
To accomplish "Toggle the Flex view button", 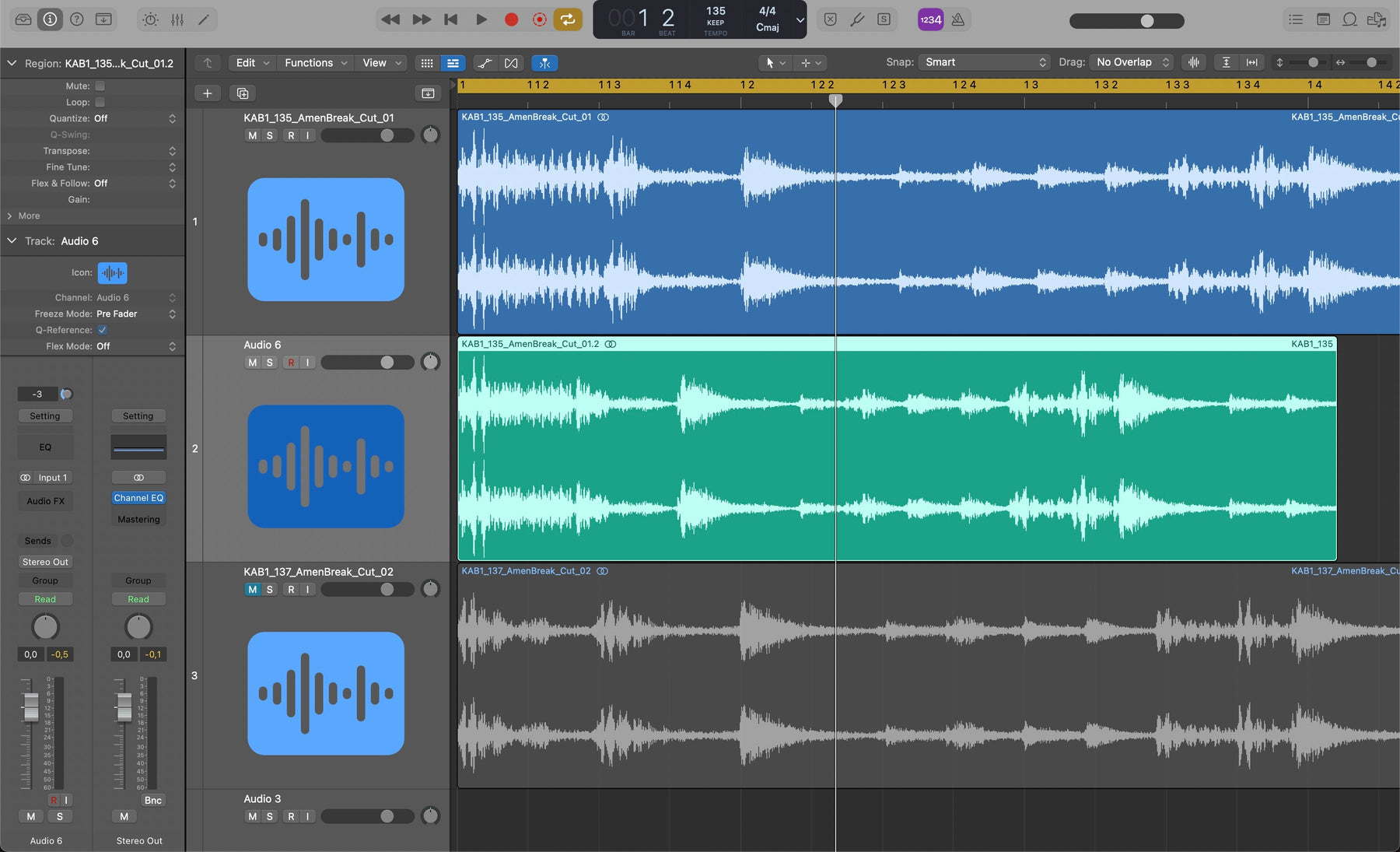I will click(x=511, y=63).
